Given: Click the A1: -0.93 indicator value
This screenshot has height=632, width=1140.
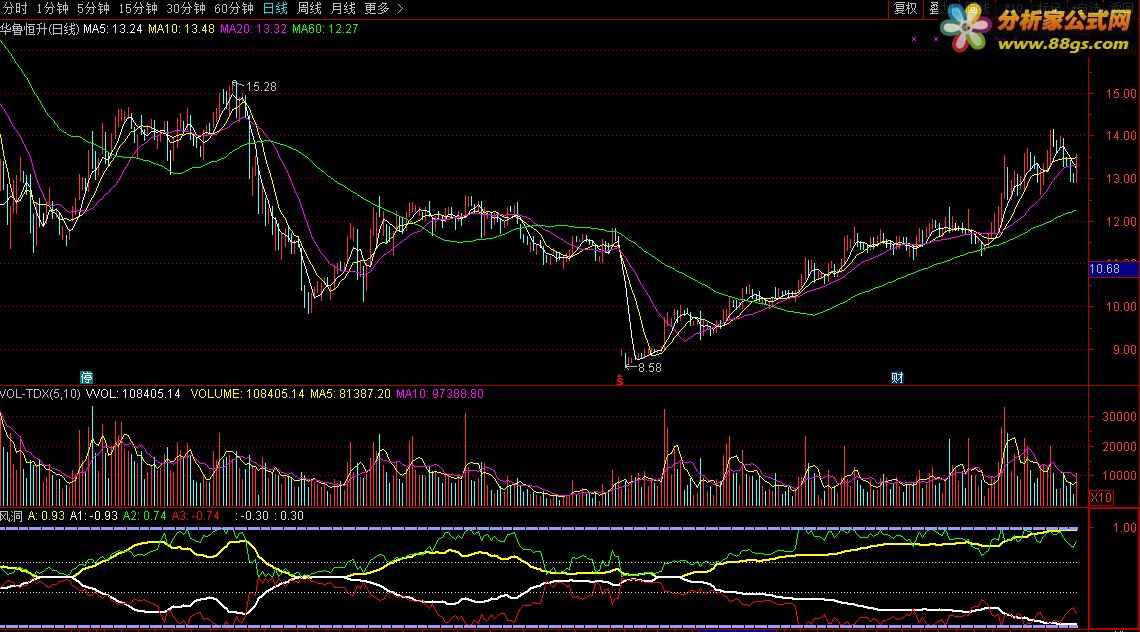Looking at the screenshot, I should [94, 516].
